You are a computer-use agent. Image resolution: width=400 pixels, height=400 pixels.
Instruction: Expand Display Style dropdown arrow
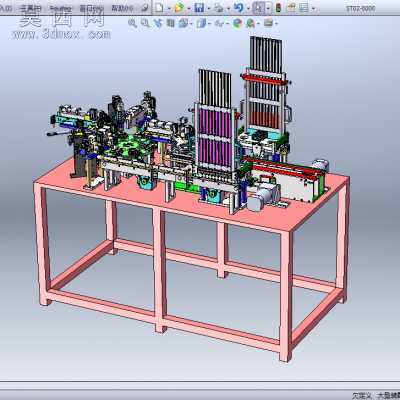coord(209,23)
